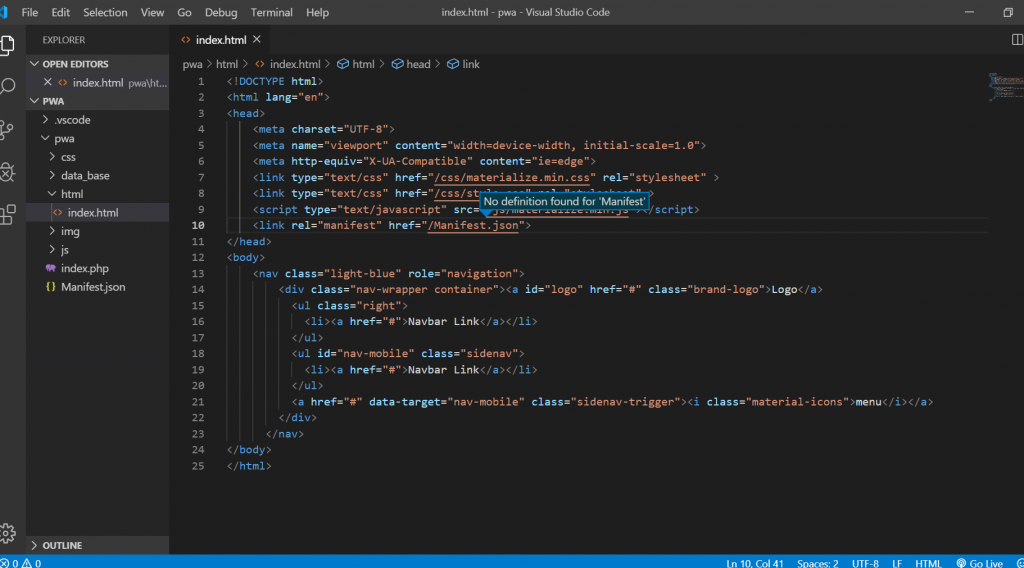Screen dimensions: 1024x568
Task: Click the 'pwa' breadcrumb segment
Action: tap(192, 64)
